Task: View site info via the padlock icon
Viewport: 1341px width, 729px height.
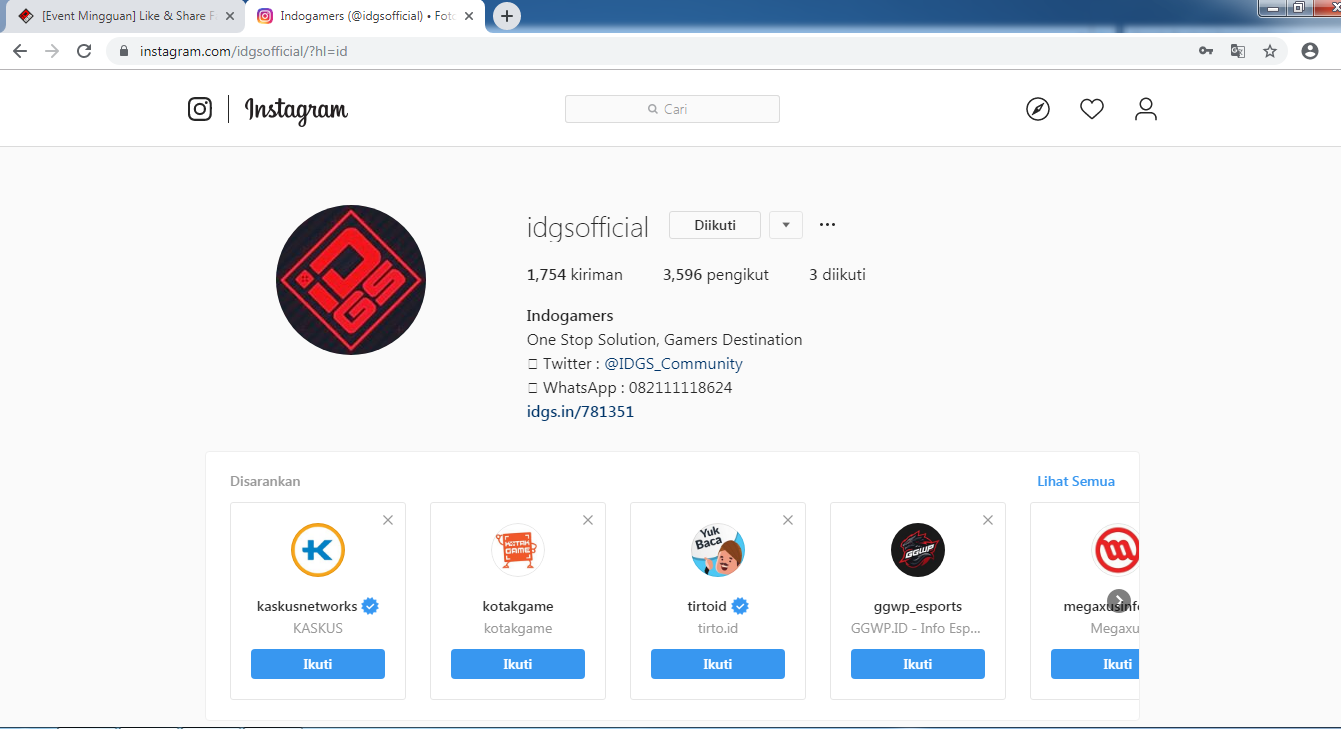Action: tap(124, 51)
